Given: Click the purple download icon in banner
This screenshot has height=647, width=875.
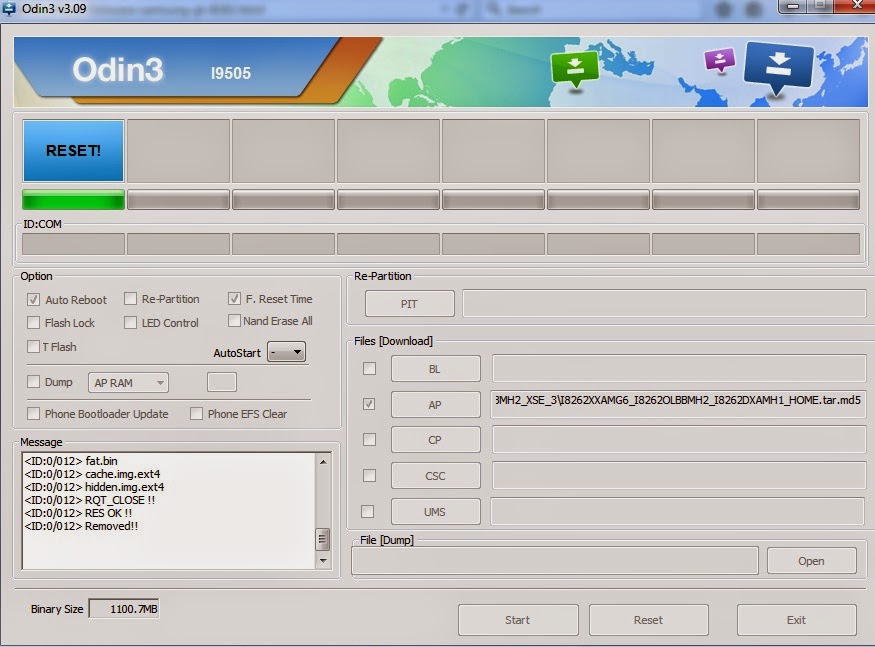Looking at the screenshot, I should 720,60.
